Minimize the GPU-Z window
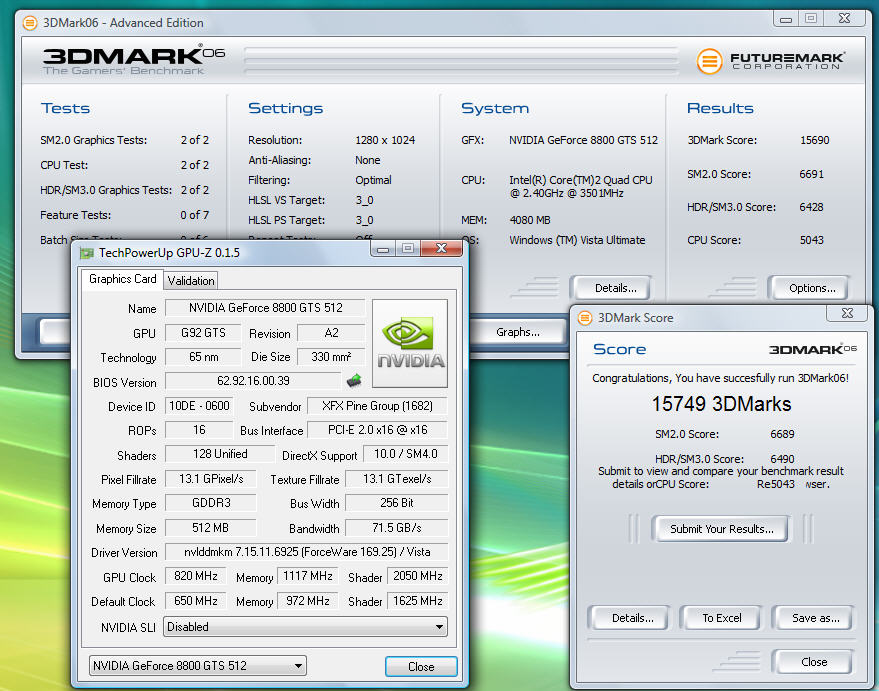879x691 pixels. click(383, 248)
